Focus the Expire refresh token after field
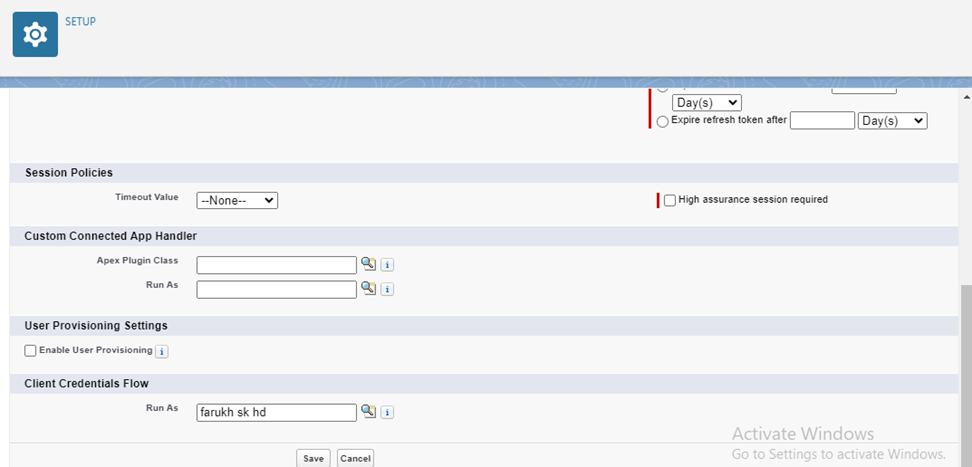This screenshot has height=467, width=972. pos(822,121)
